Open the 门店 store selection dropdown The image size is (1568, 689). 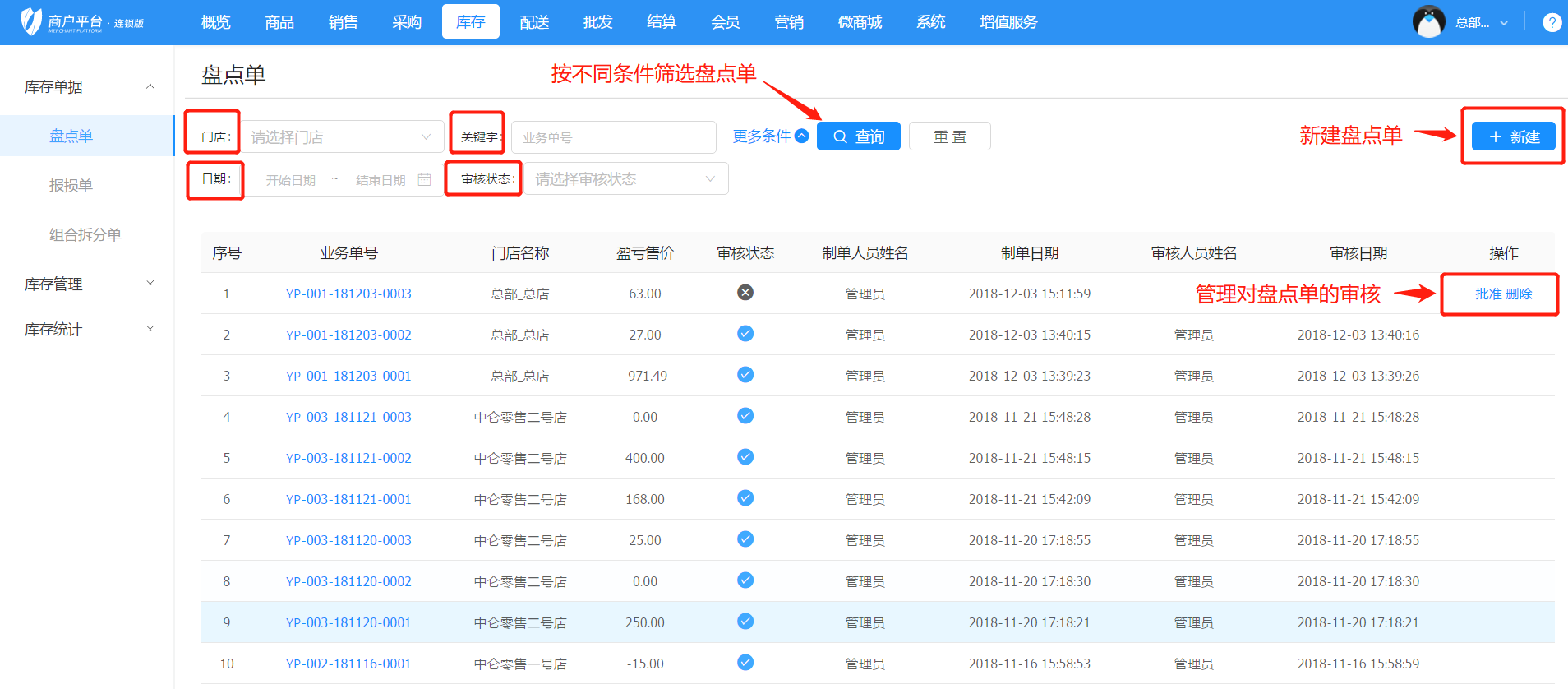point(342,136)
